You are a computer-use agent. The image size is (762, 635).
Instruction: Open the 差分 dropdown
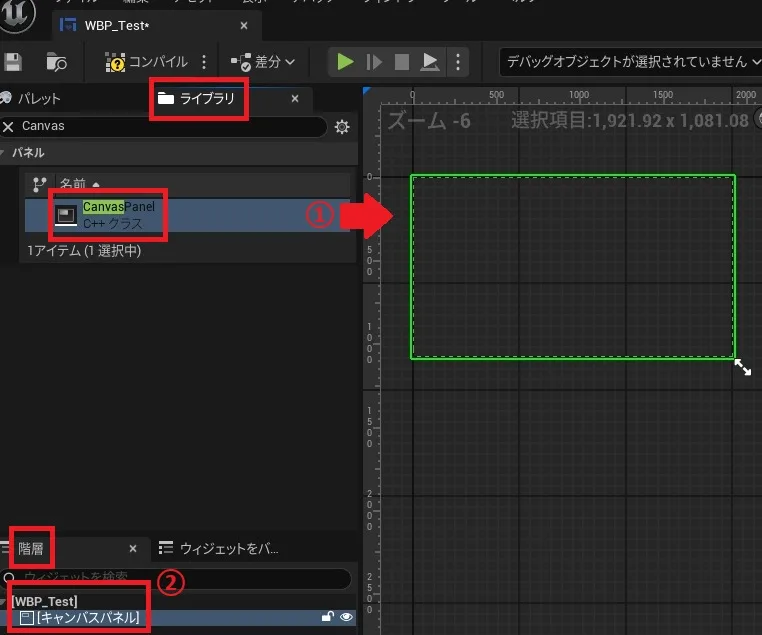coord(263,62)
